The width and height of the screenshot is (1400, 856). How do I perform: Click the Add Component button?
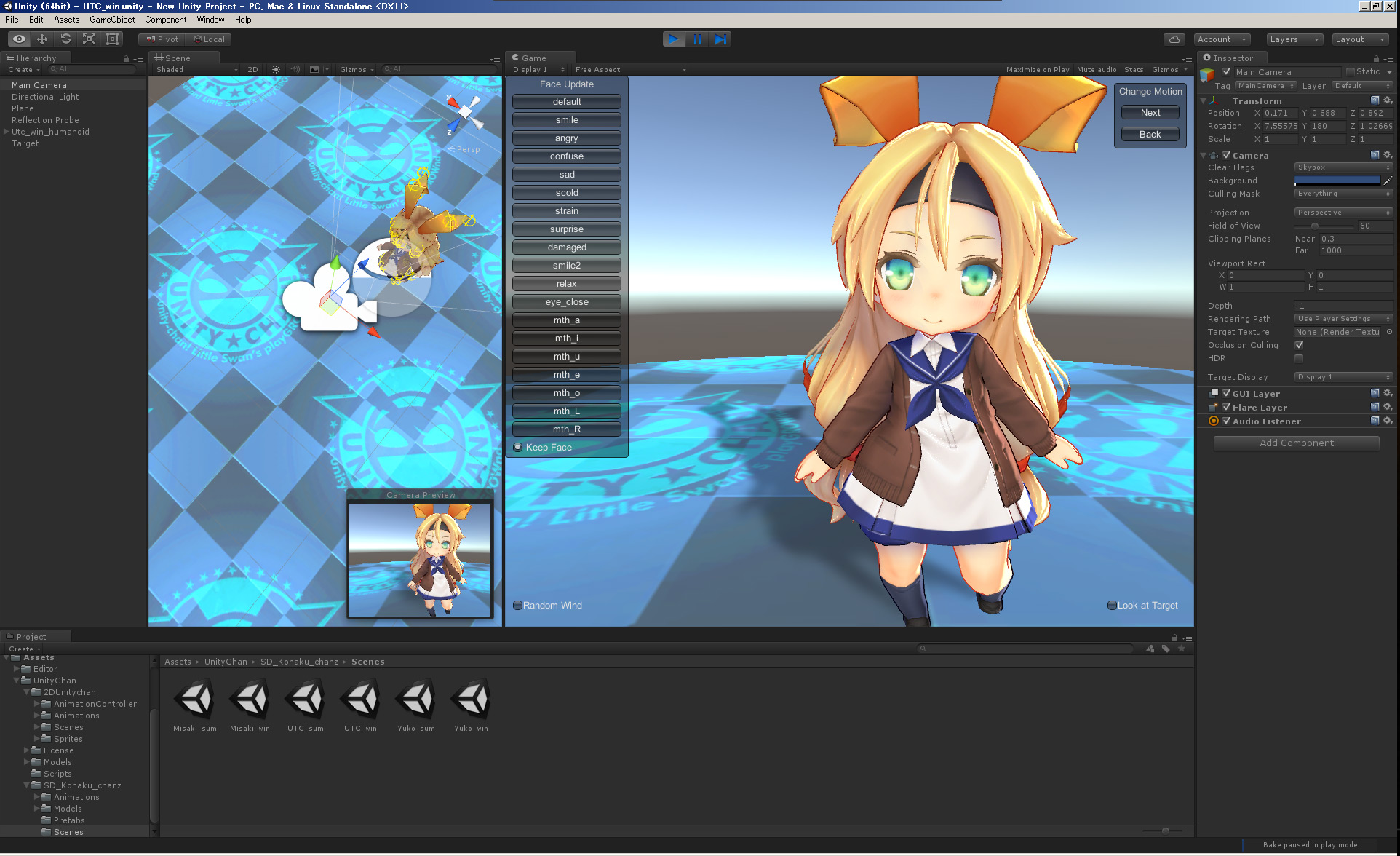coord(1297,443)
